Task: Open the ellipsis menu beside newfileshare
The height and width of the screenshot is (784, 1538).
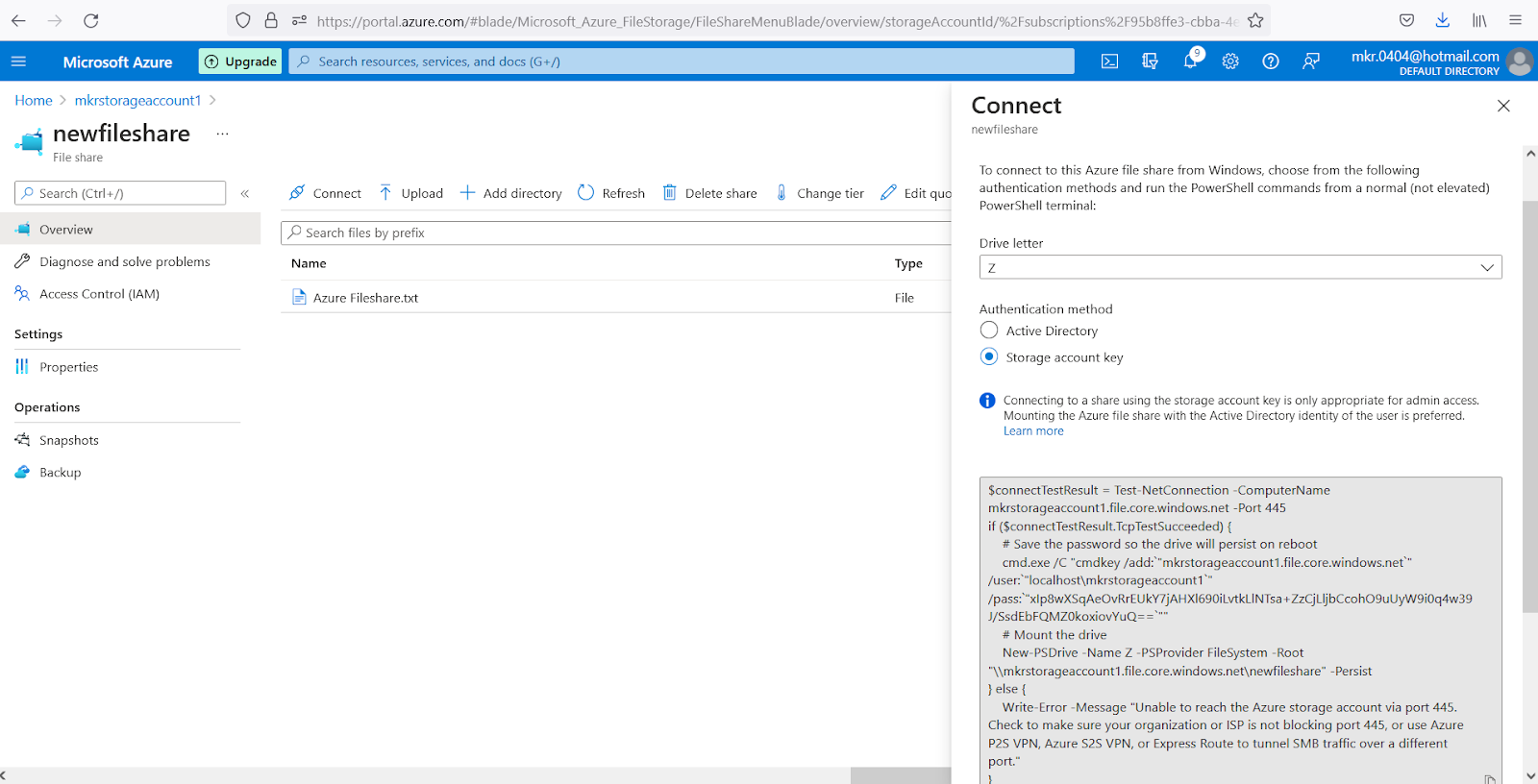Action: click(222, 134)
